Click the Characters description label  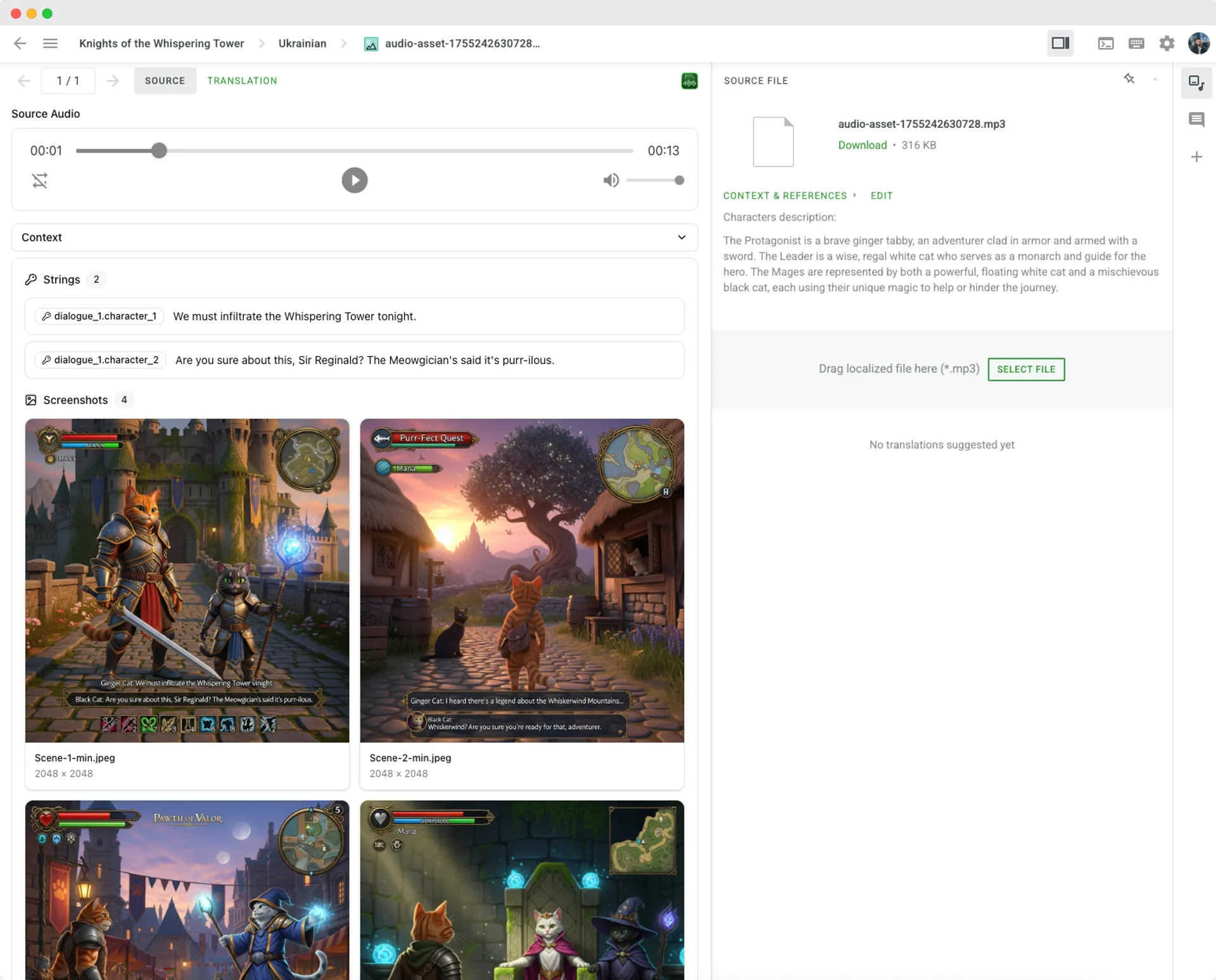[779, 217]
